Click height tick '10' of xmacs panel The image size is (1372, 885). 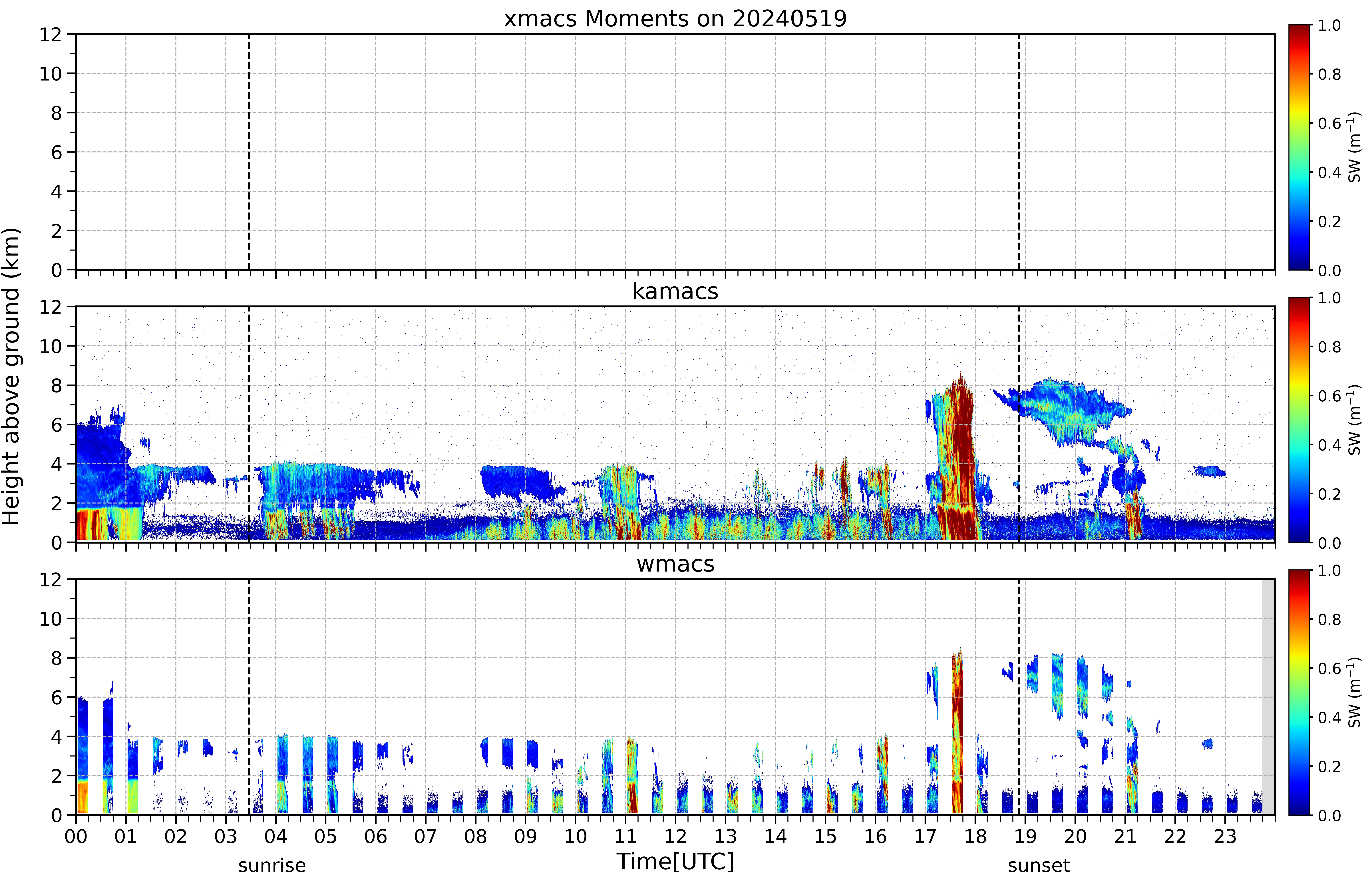51,74
